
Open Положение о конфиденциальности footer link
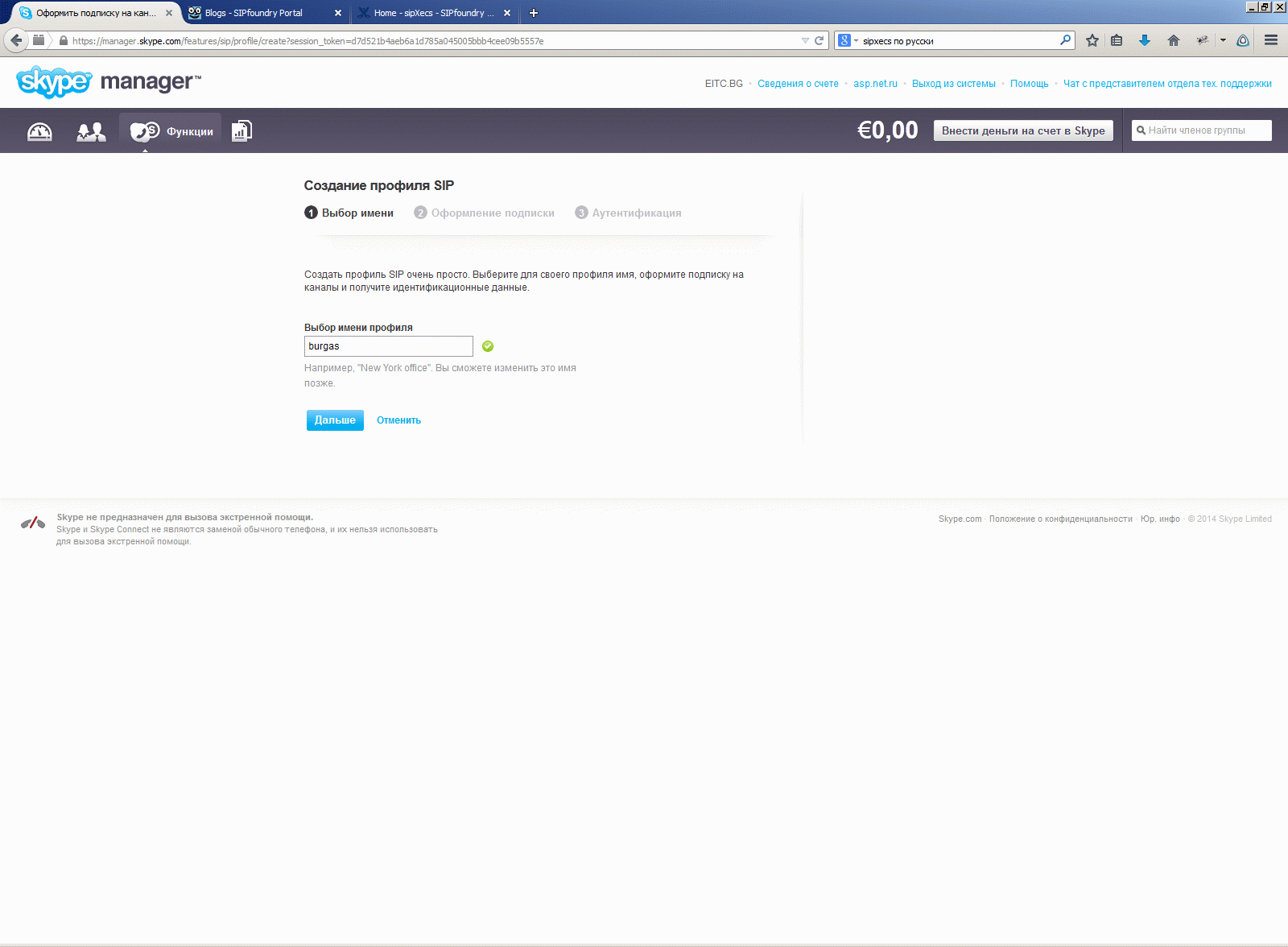click(x=1061, y=519)
